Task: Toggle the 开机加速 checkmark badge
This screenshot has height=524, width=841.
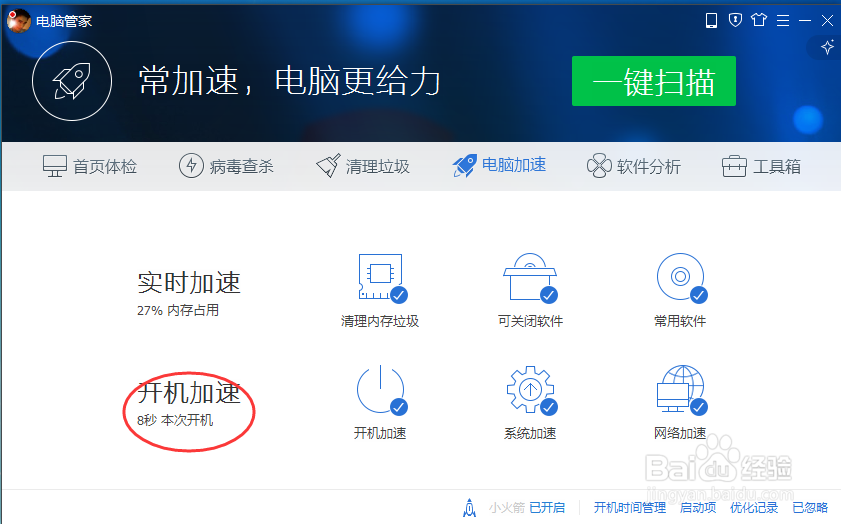Action: [399, 408]
